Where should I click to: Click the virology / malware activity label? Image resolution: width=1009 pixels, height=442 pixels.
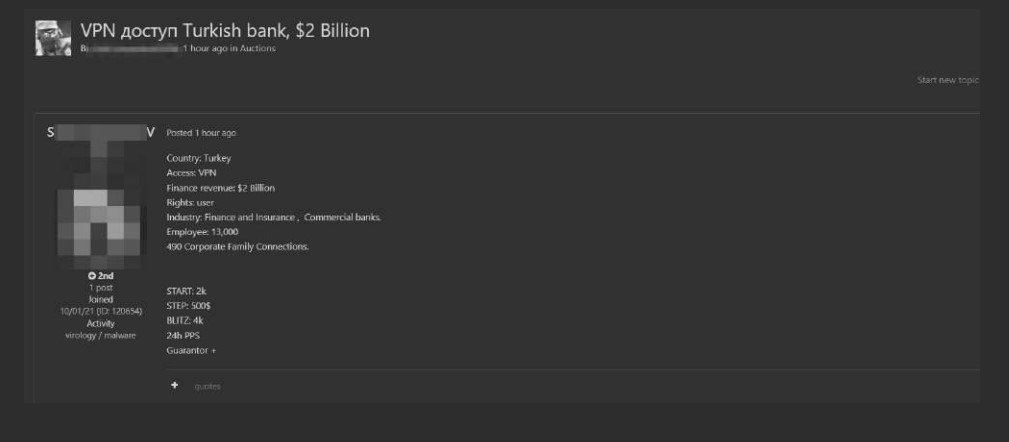[x=100, y=335]
